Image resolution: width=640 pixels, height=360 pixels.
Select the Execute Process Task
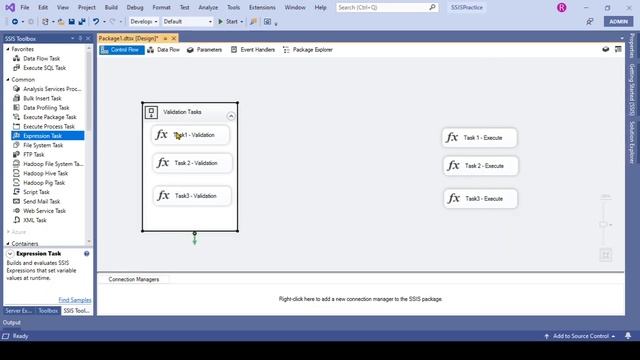[49, 126]
